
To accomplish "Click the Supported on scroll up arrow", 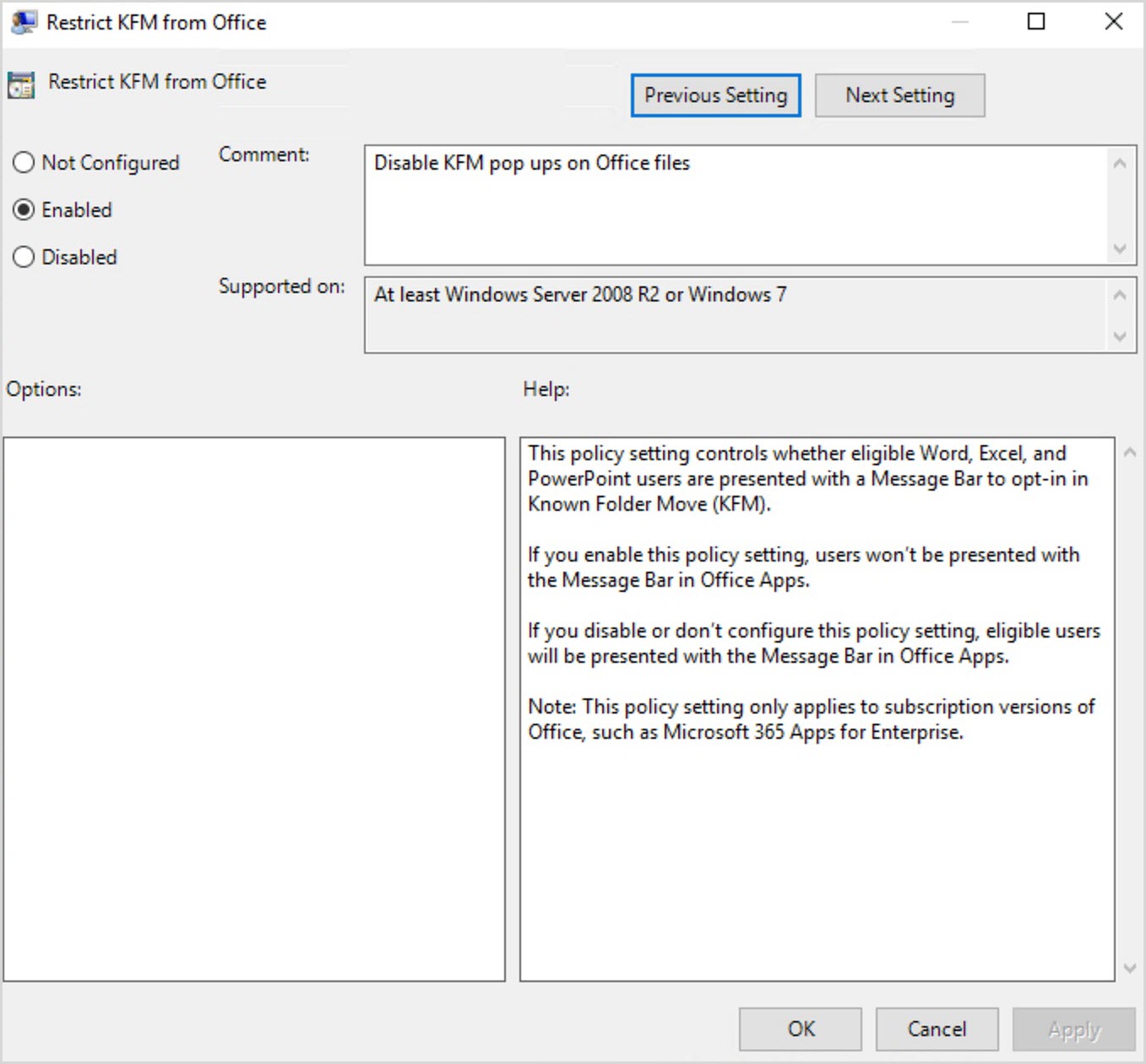I will point(1120,295).
